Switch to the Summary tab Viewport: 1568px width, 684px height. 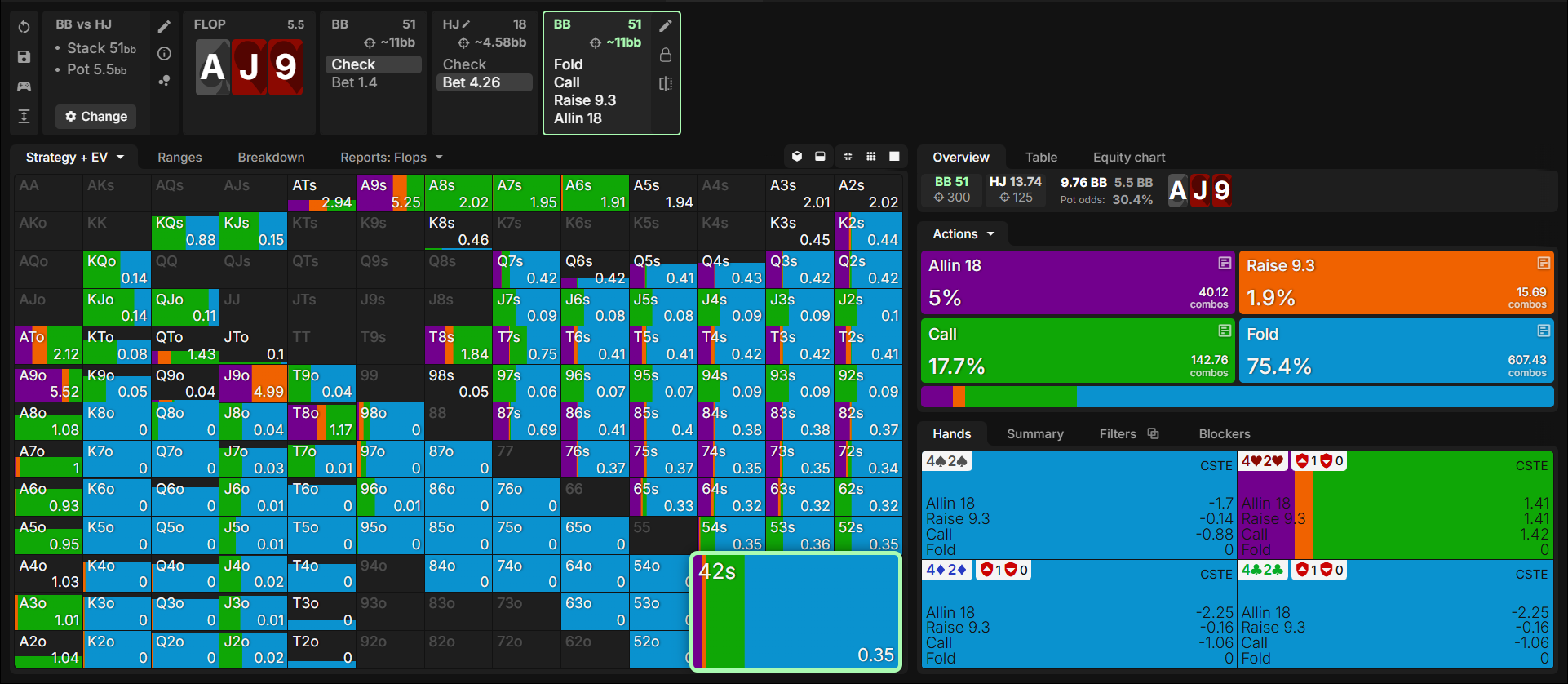pos(1034,433)
